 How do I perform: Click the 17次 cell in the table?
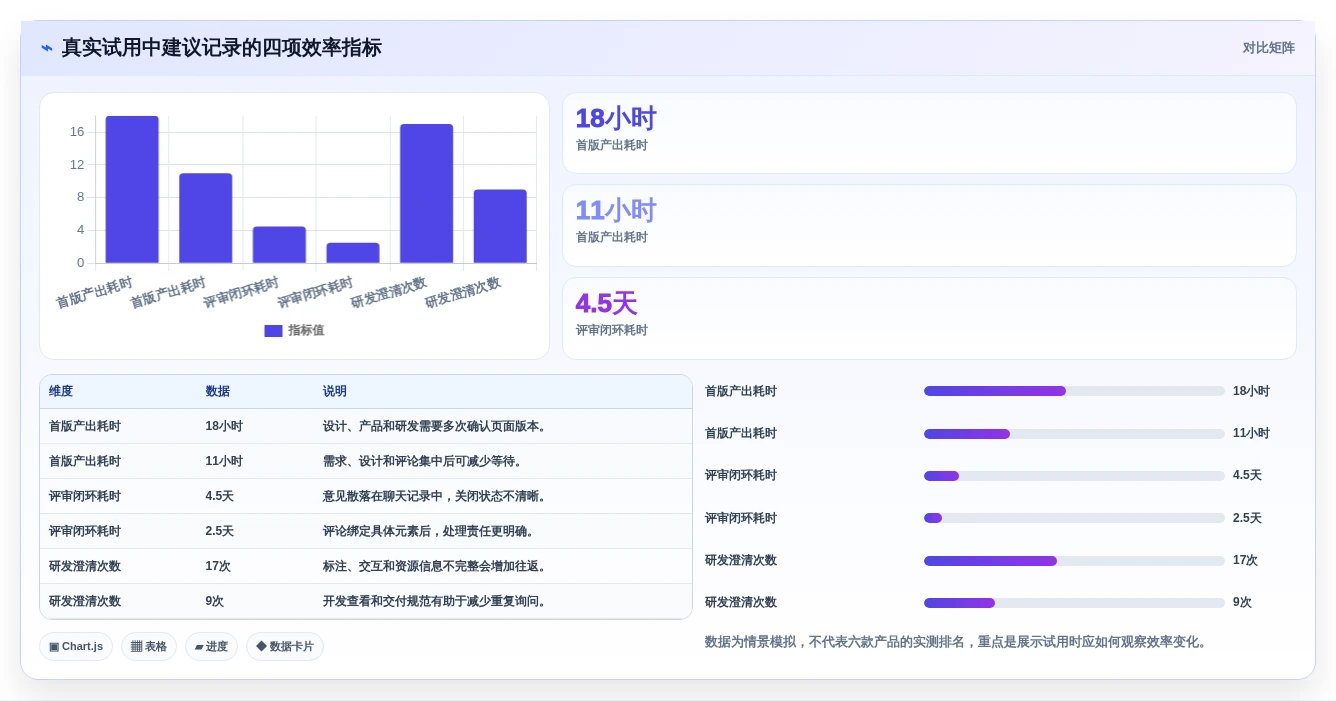click(x=218, y=566)
